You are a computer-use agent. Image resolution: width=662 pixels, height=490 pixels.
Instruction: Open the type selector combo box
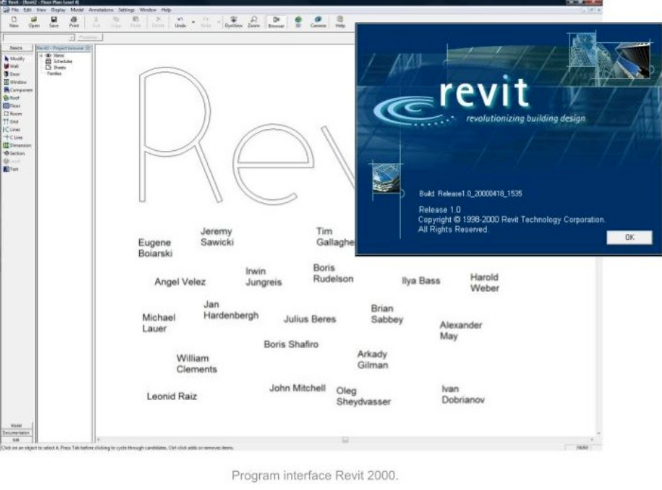39,38
